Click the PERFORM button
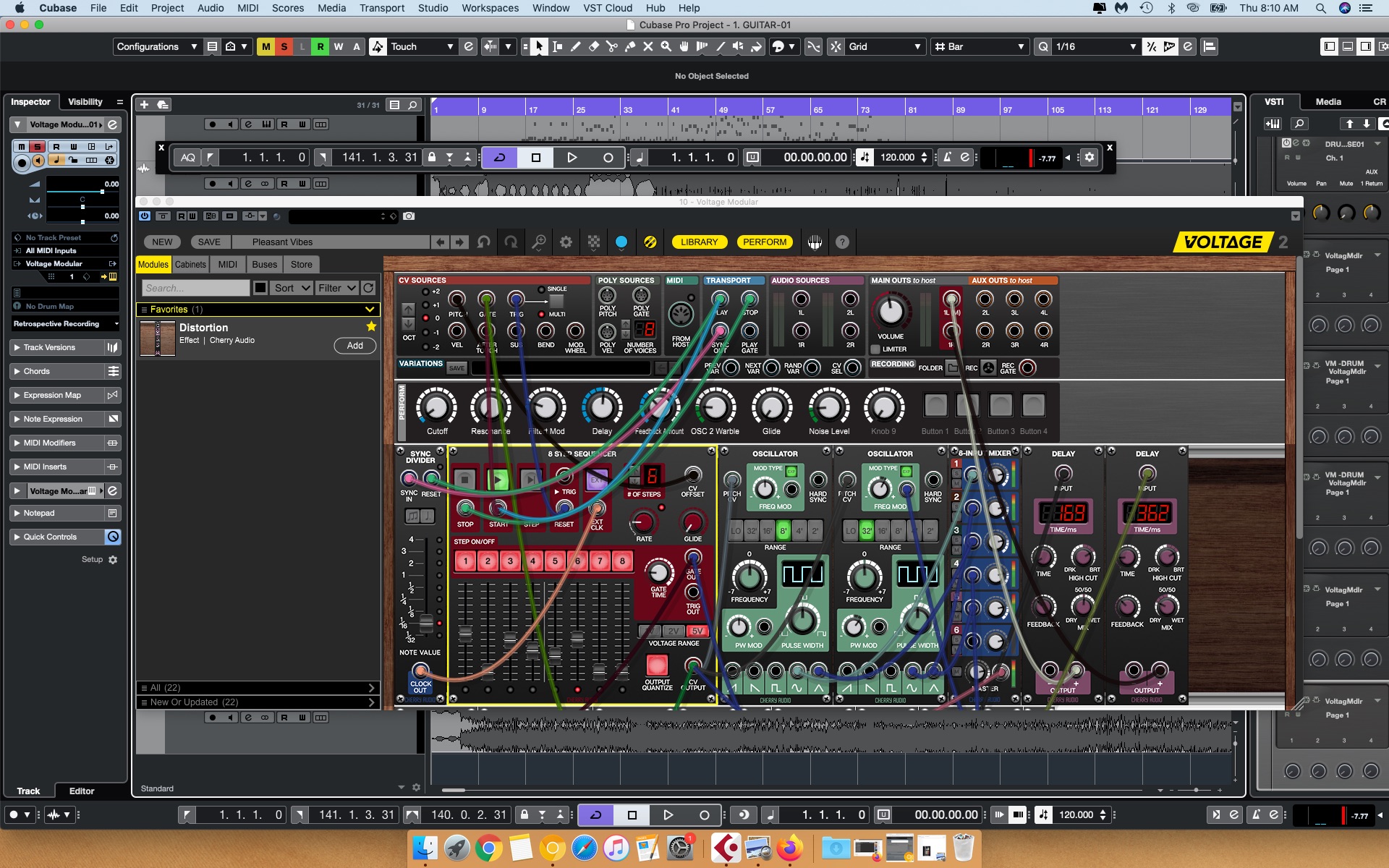Image resolution: width=1389 pixels, height=868 pixels. pyautogui.click(x=765, y=242)
